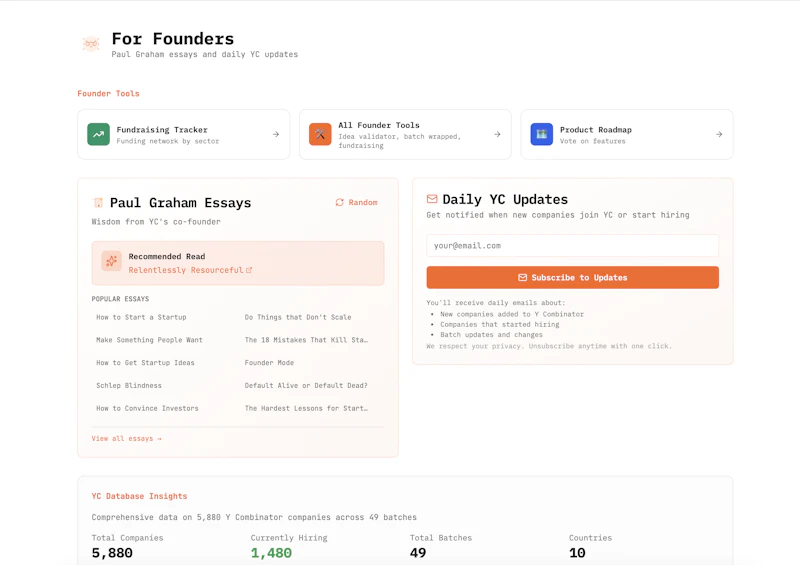Image resolution: width=800 pixels, height=565 pixels.
Task: Click the Daily YC Updates heading
Action: (x=505, y=199)
